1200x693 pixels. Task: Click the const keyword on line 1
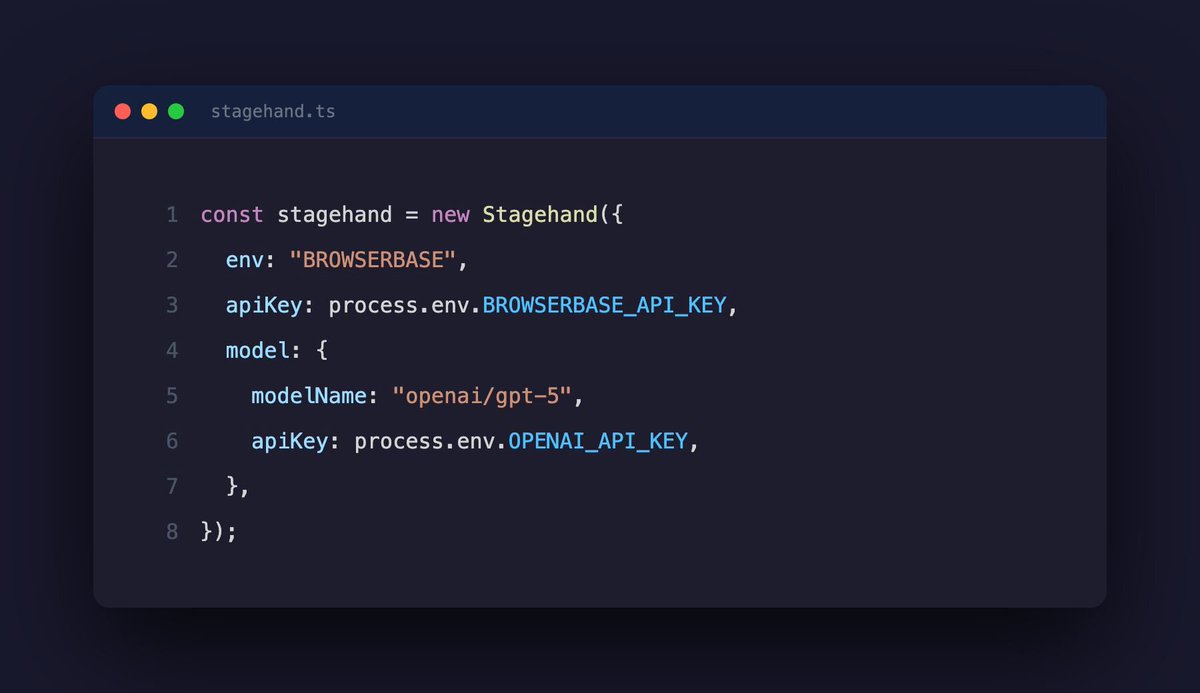pos(232,215)
